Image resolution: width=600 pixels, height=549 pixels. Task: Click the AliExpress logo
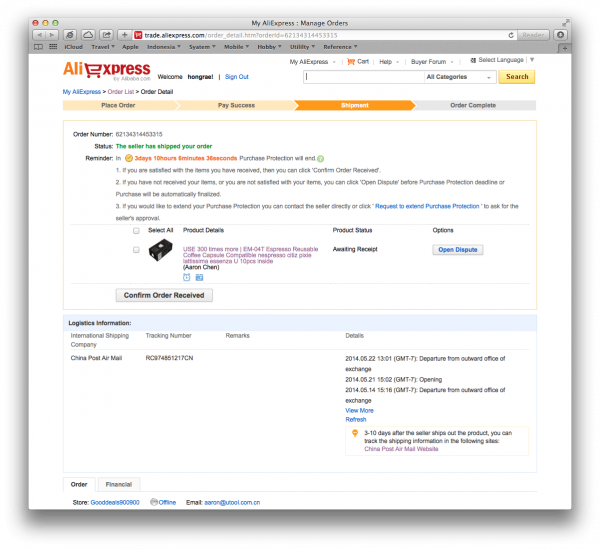107,71
